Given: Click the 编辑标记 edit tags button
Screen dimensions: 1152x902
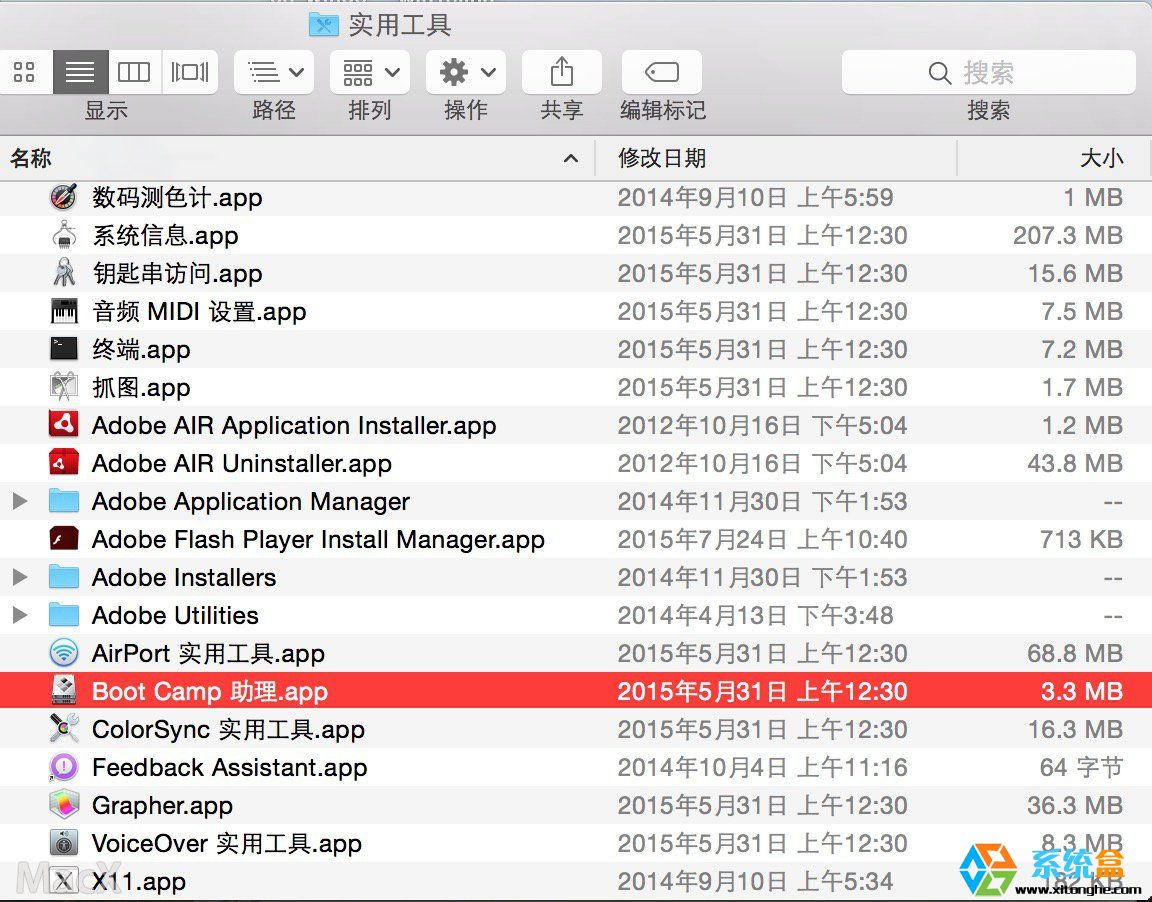Looking at the screenshot, I should (662, 71).
